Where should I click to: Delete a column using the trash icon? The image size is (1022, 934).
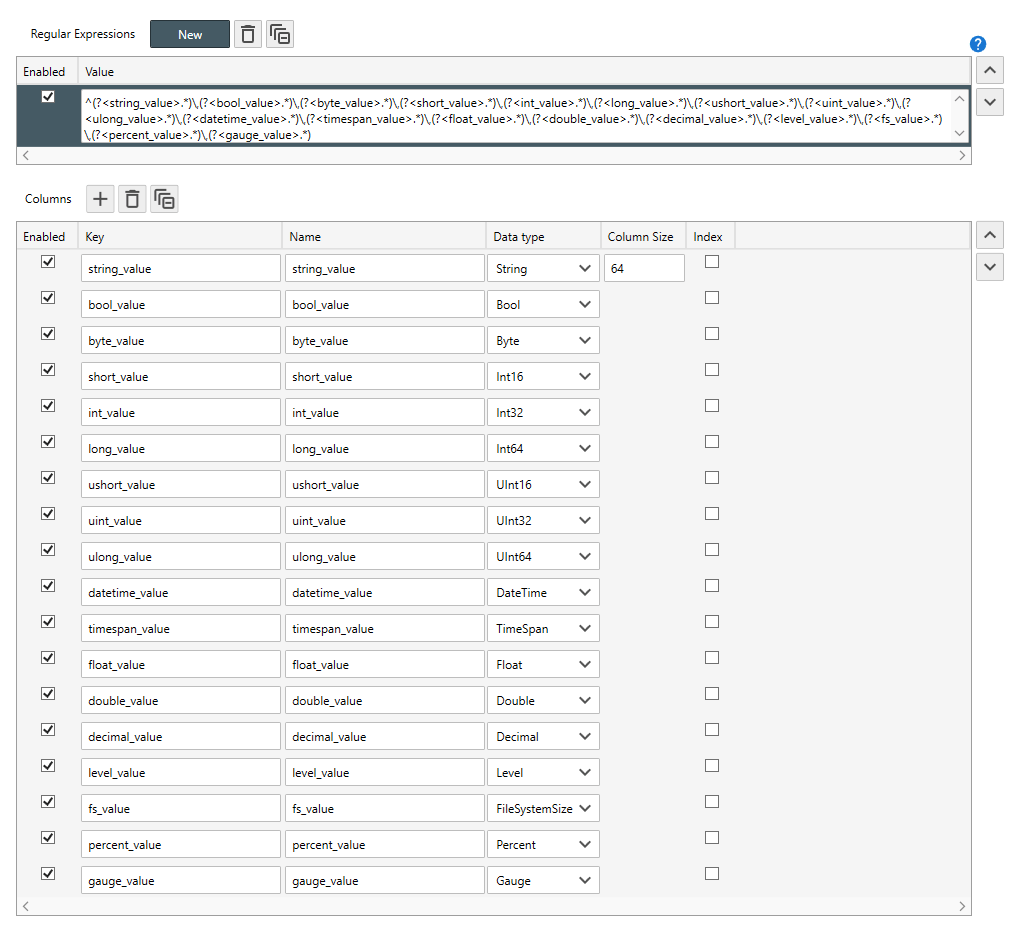pyautogui.click(x=131, y=198)
